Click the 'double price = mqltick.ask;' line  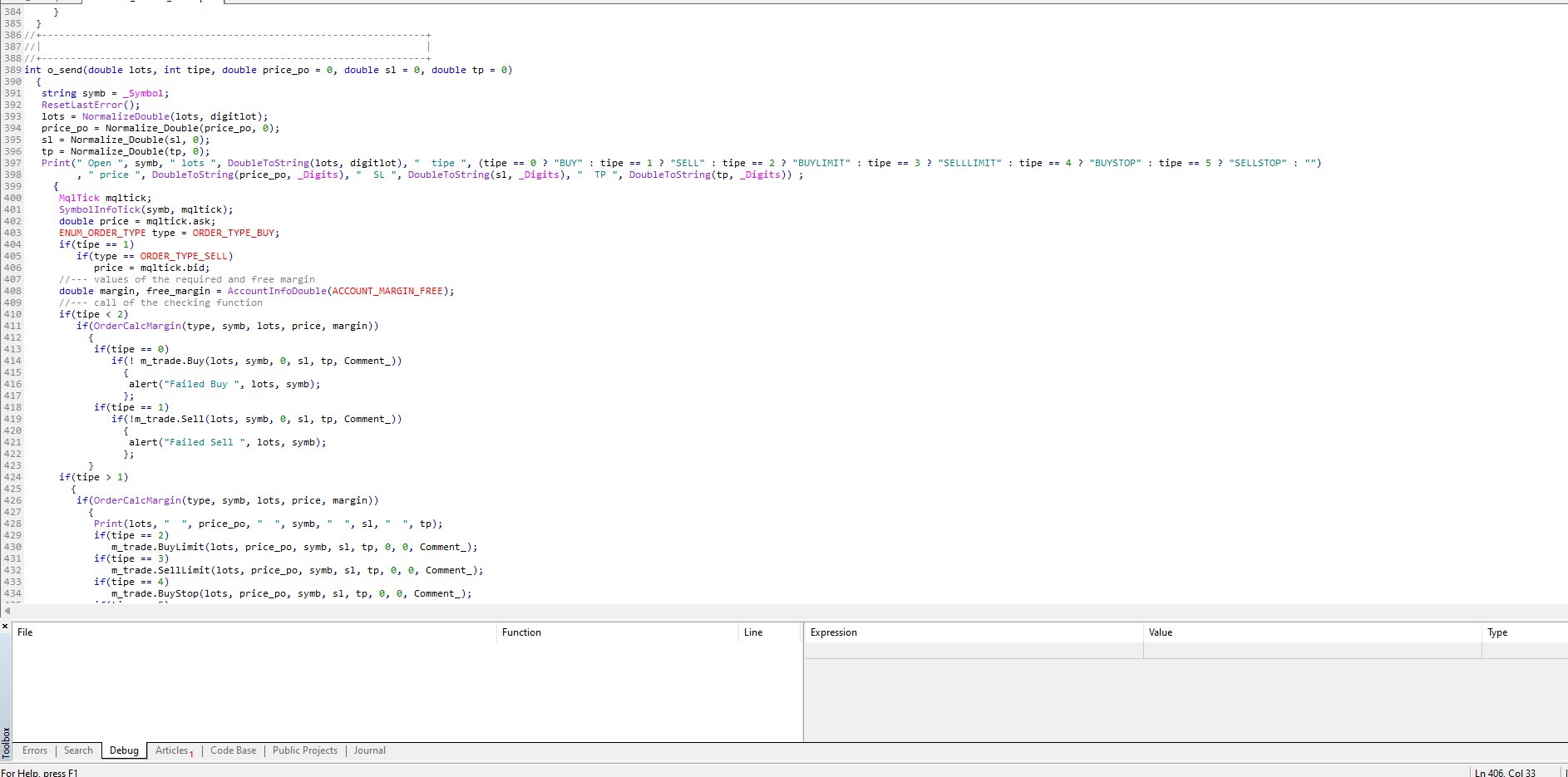click(137, 221)
